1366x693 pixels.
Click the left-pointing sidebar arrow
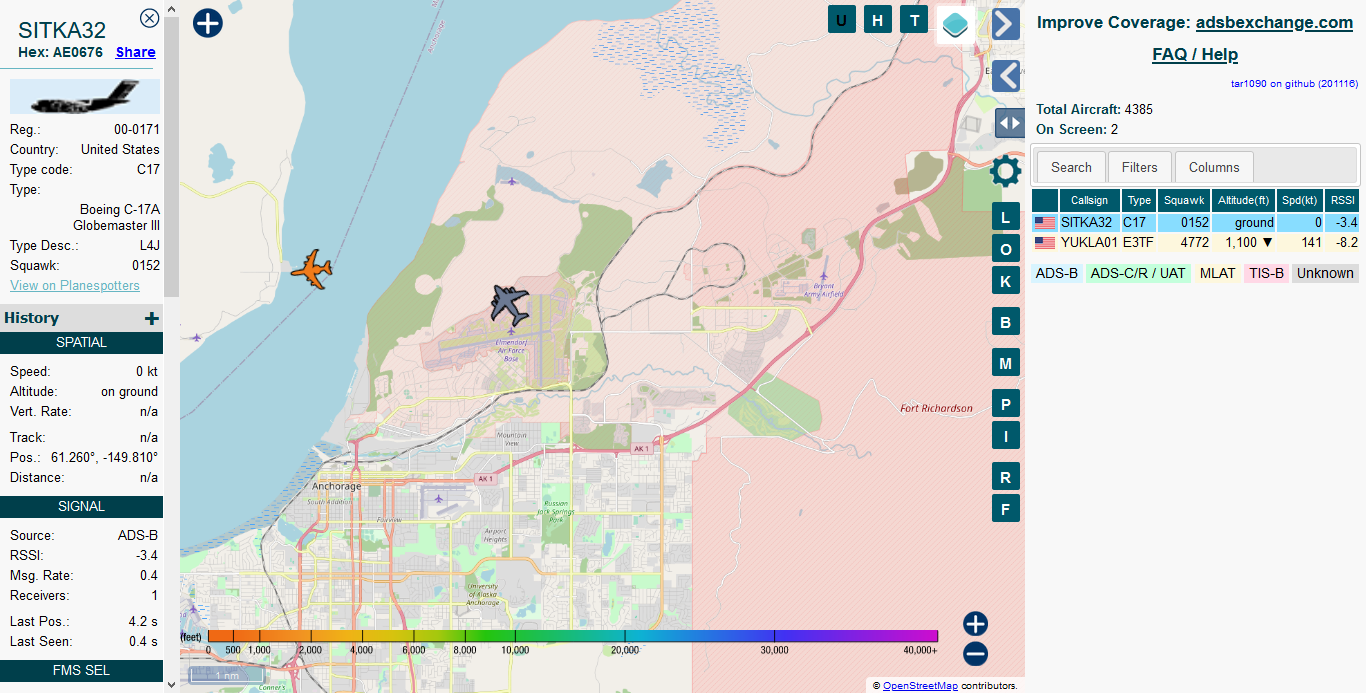click(x=1006, y=76)
